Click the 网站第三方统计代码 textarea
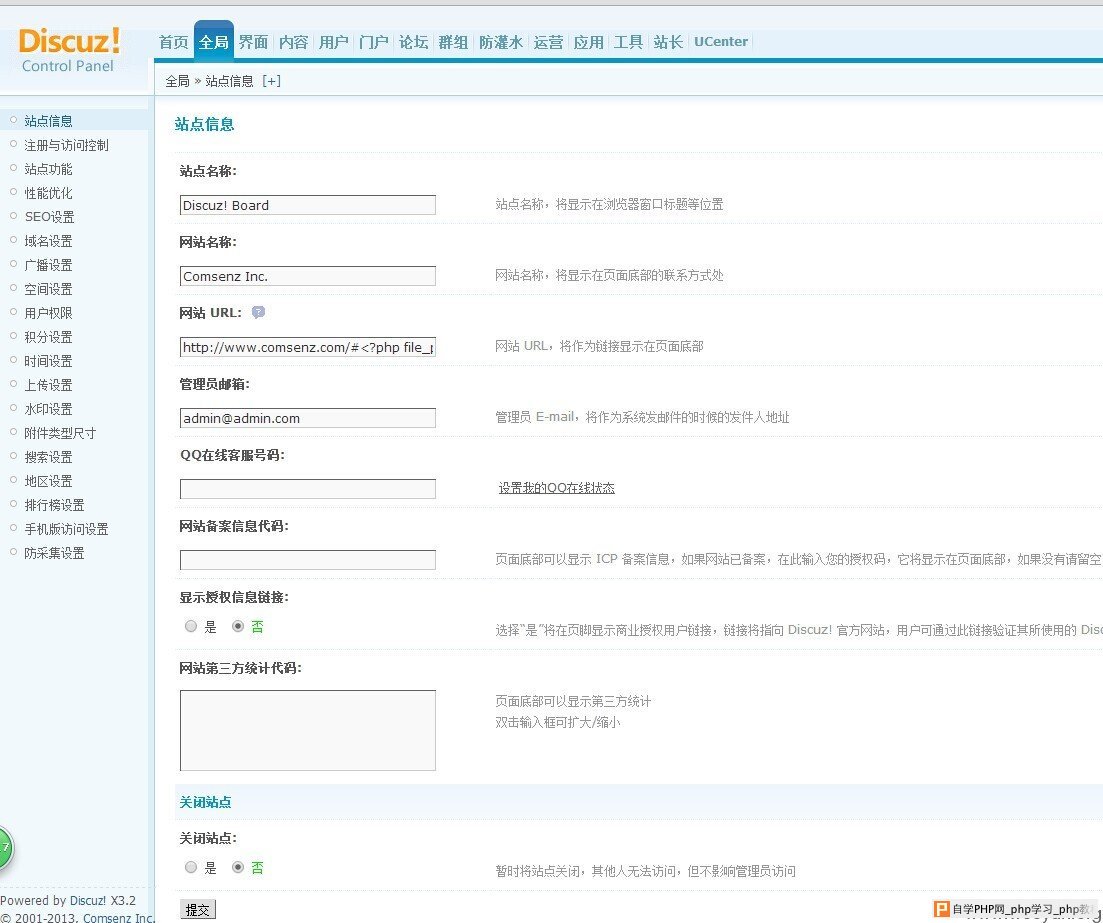The height and width of the screenshot is (923, 1103). tap(307, 730)
